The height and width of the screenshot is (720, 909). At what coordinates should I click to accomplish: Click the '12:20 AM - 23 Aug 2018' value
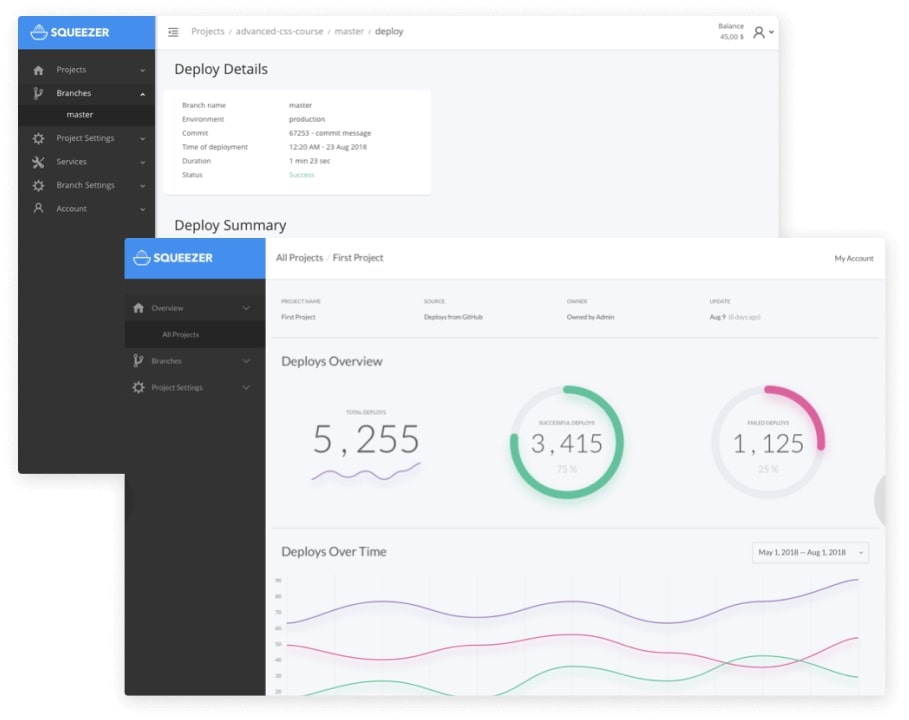(328, 147)
